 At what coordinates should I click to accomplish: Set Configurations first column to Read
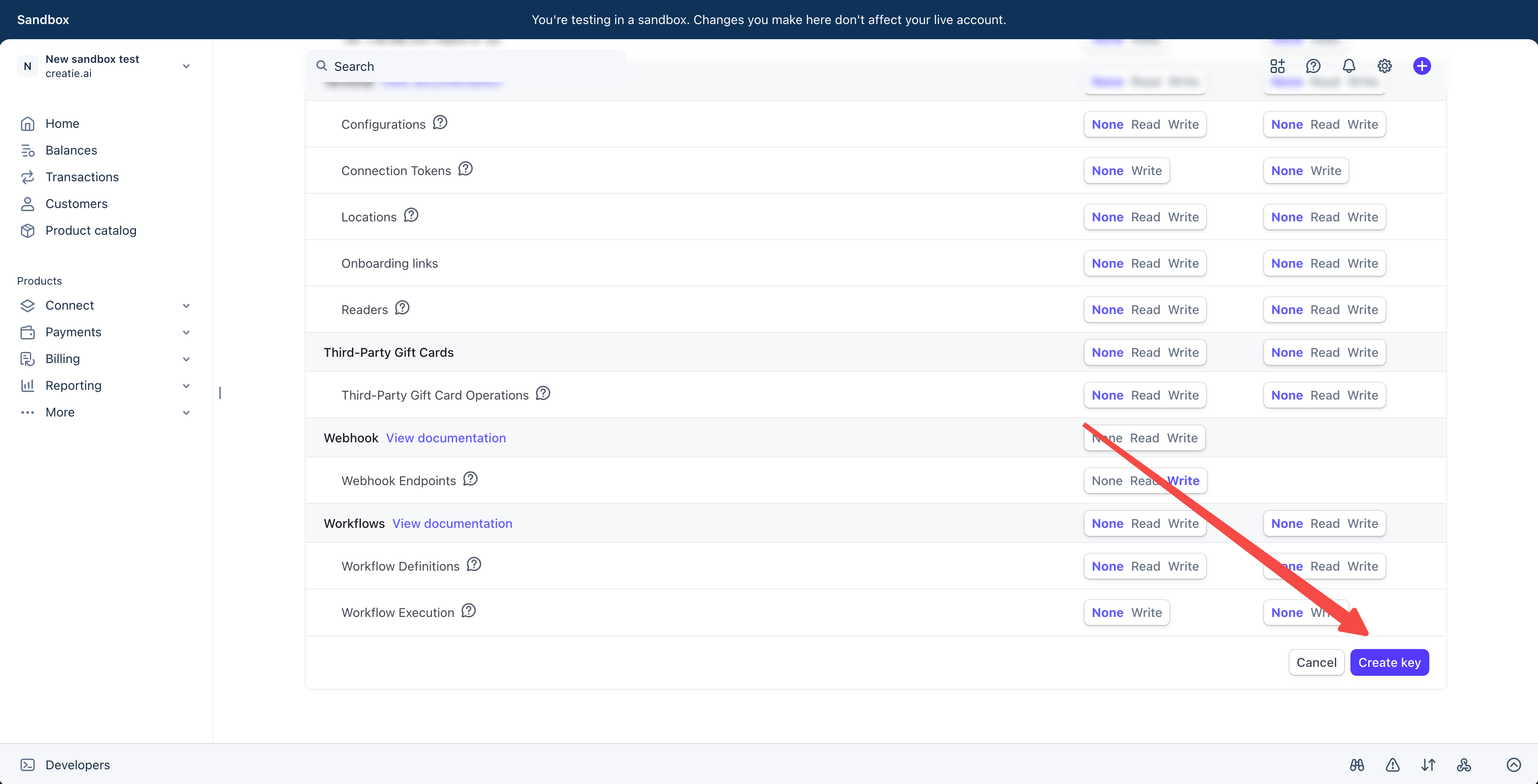coord(1145,124)
